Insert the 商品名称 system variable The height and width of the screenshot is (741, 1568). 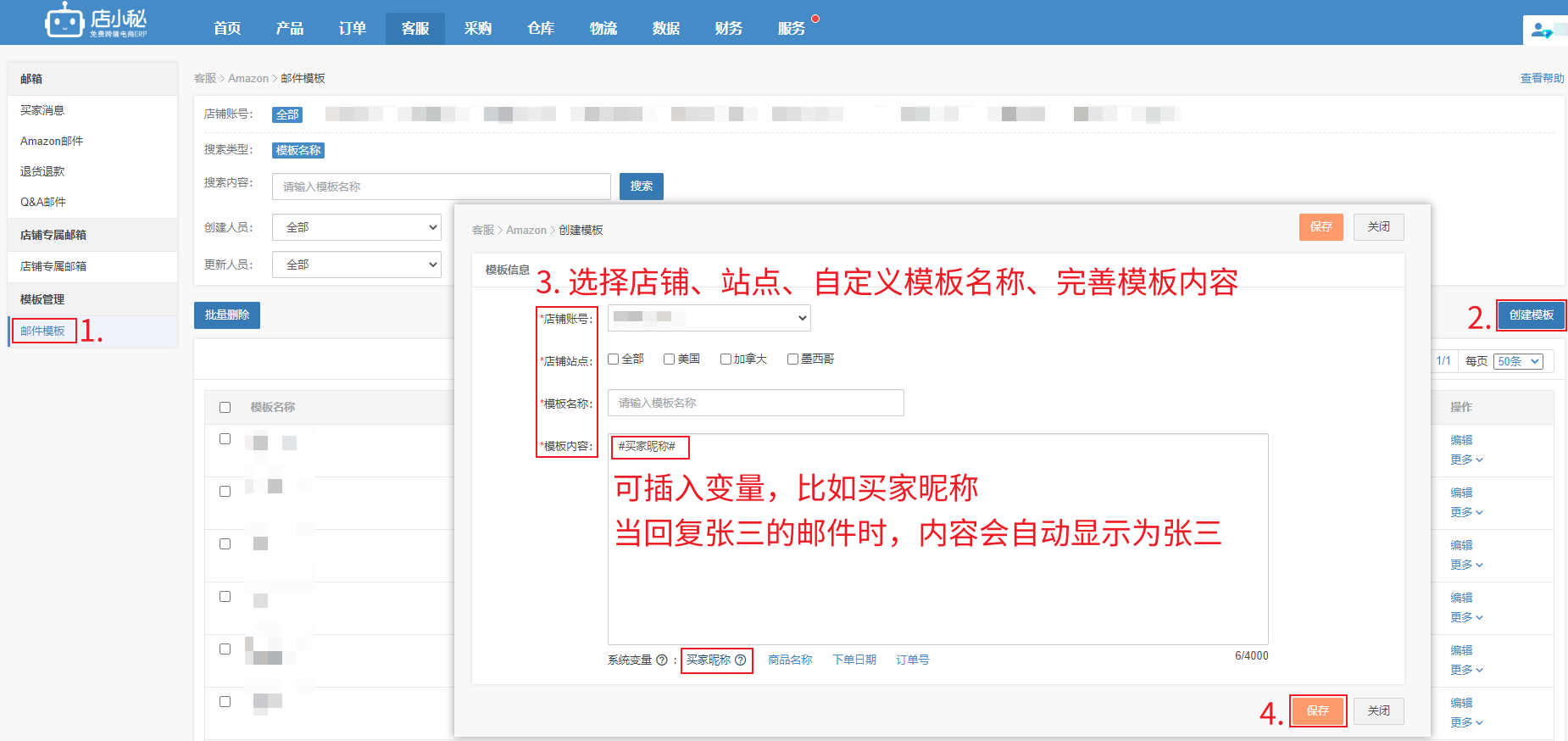pos(790,660)
